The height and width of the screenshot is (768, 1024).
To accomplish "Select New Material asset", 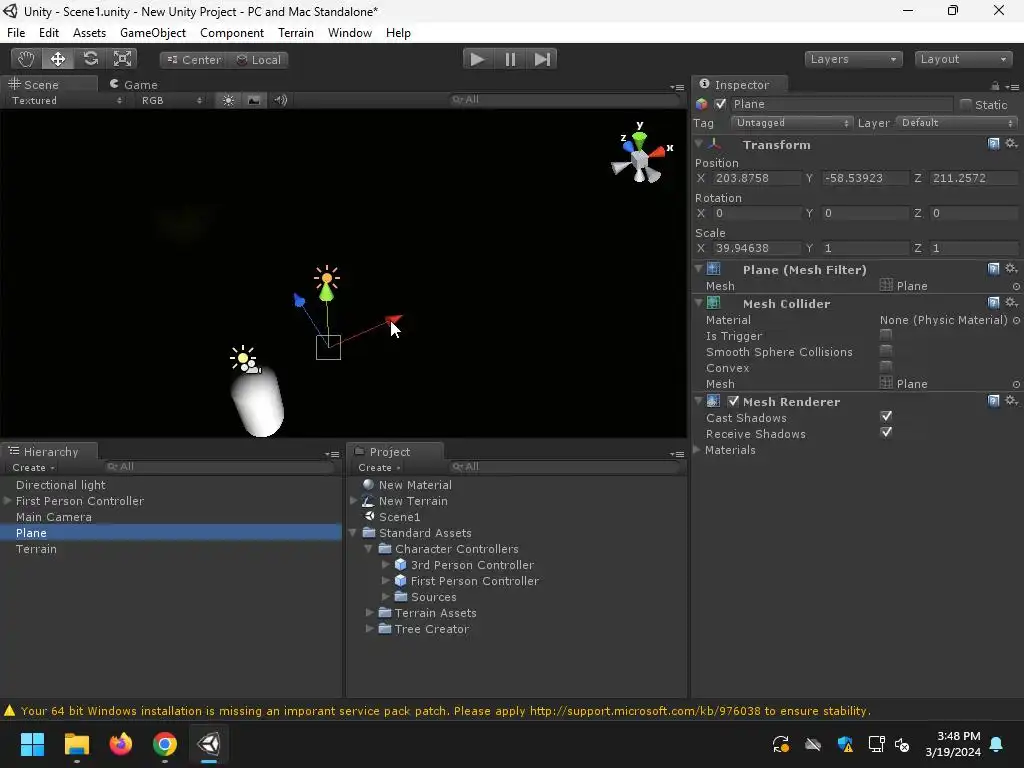I will click(415, 485).
